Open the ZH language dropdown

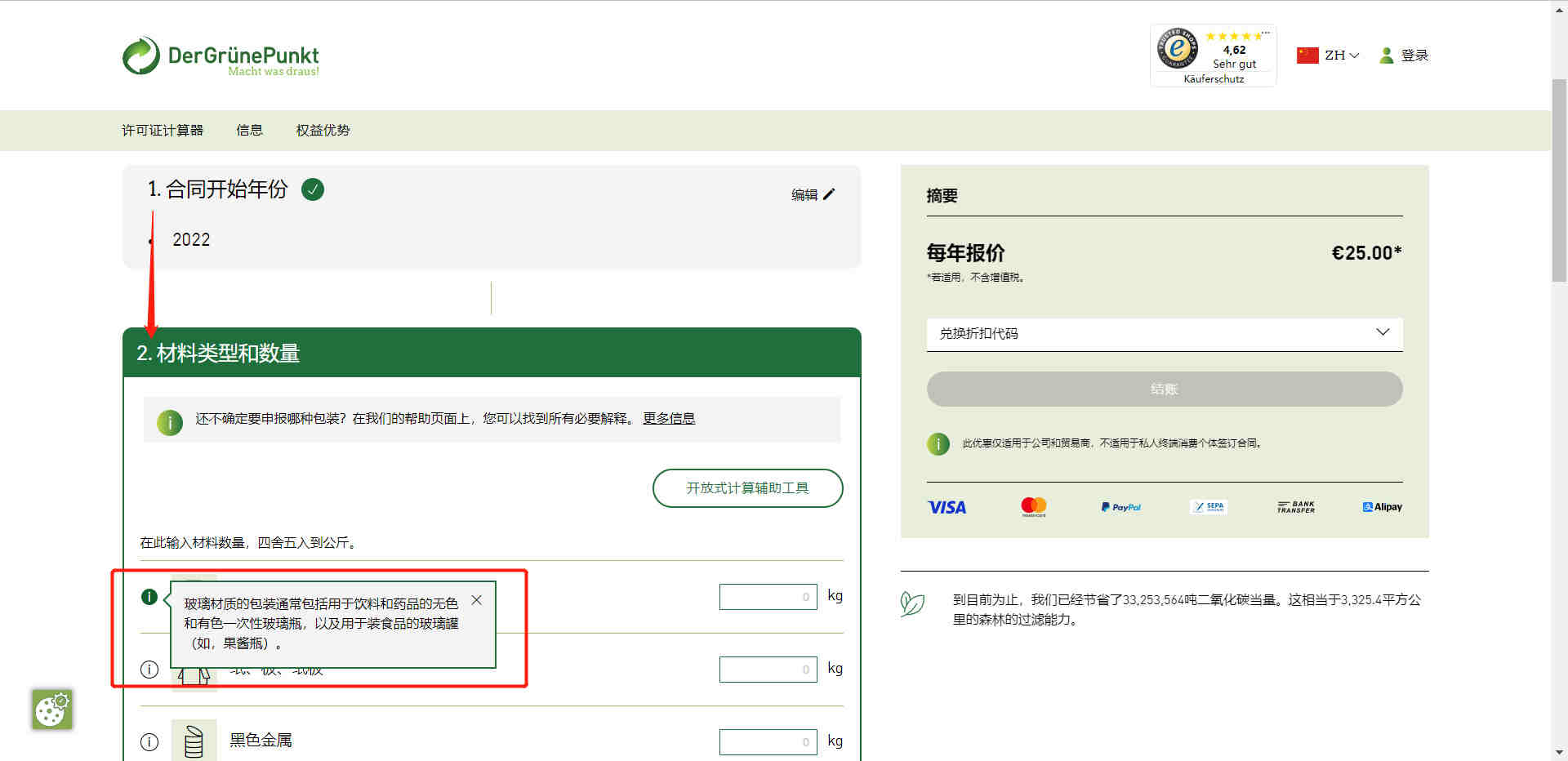point(1341,56)
